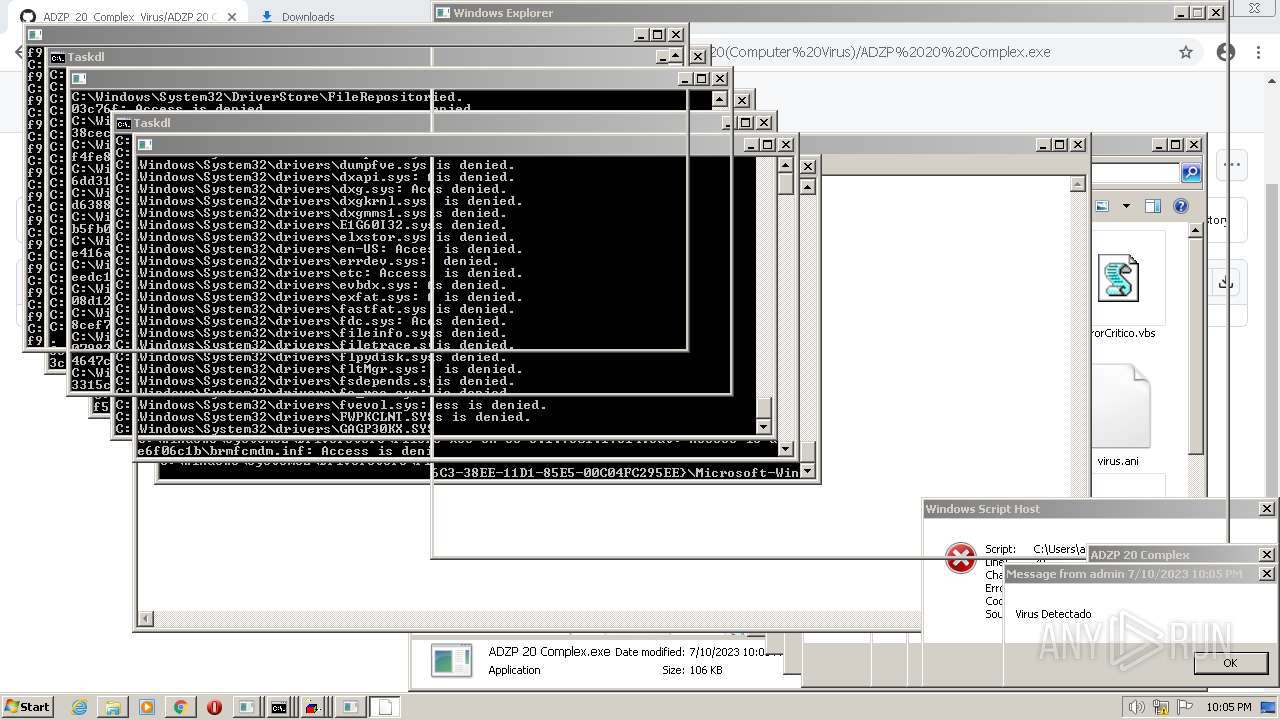Select the command prompt taskbar button

click(279, 707)
